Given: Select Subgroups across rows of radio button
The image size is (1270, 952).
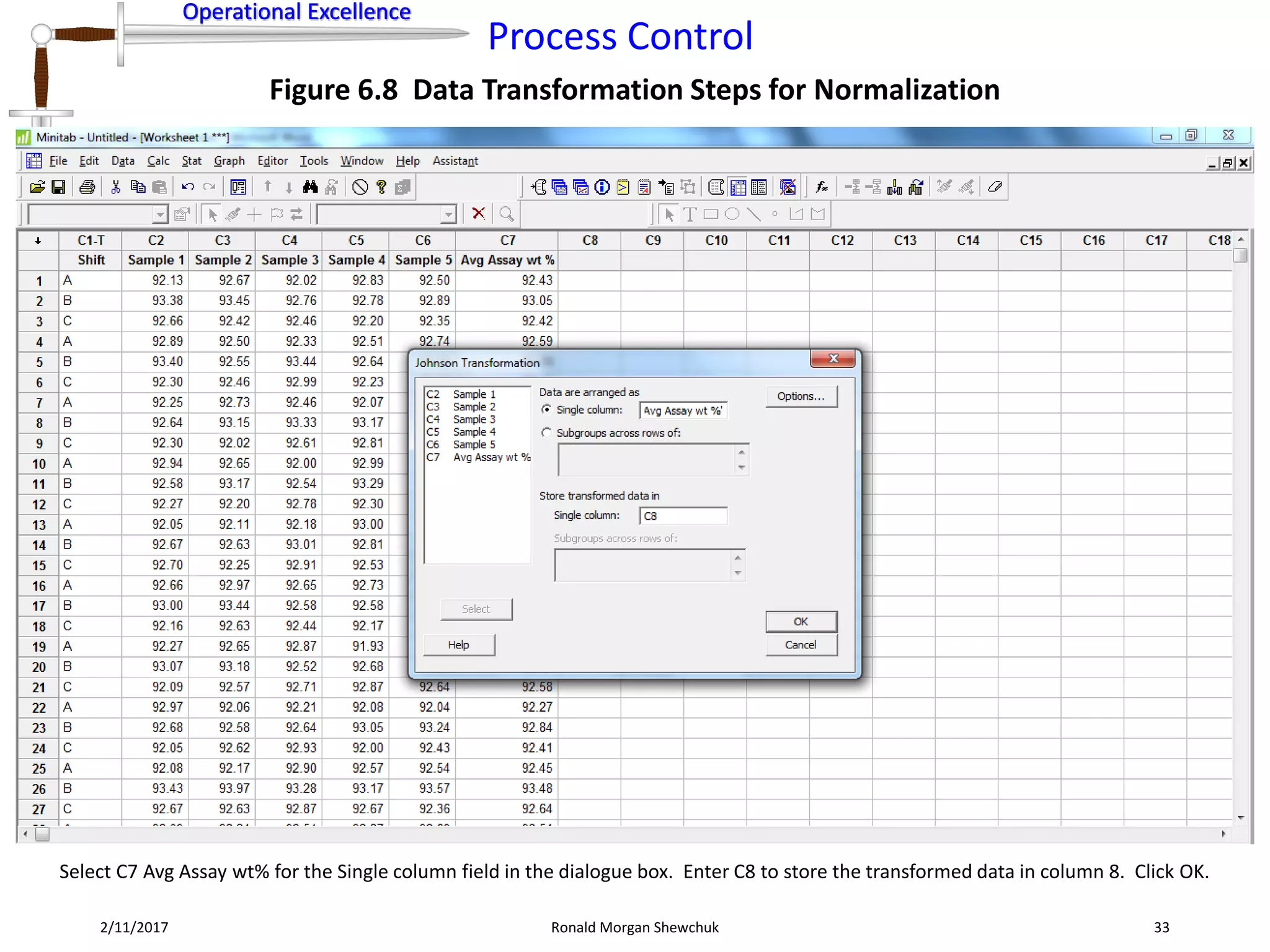Looking at the screenshot, I should [546, 433].
